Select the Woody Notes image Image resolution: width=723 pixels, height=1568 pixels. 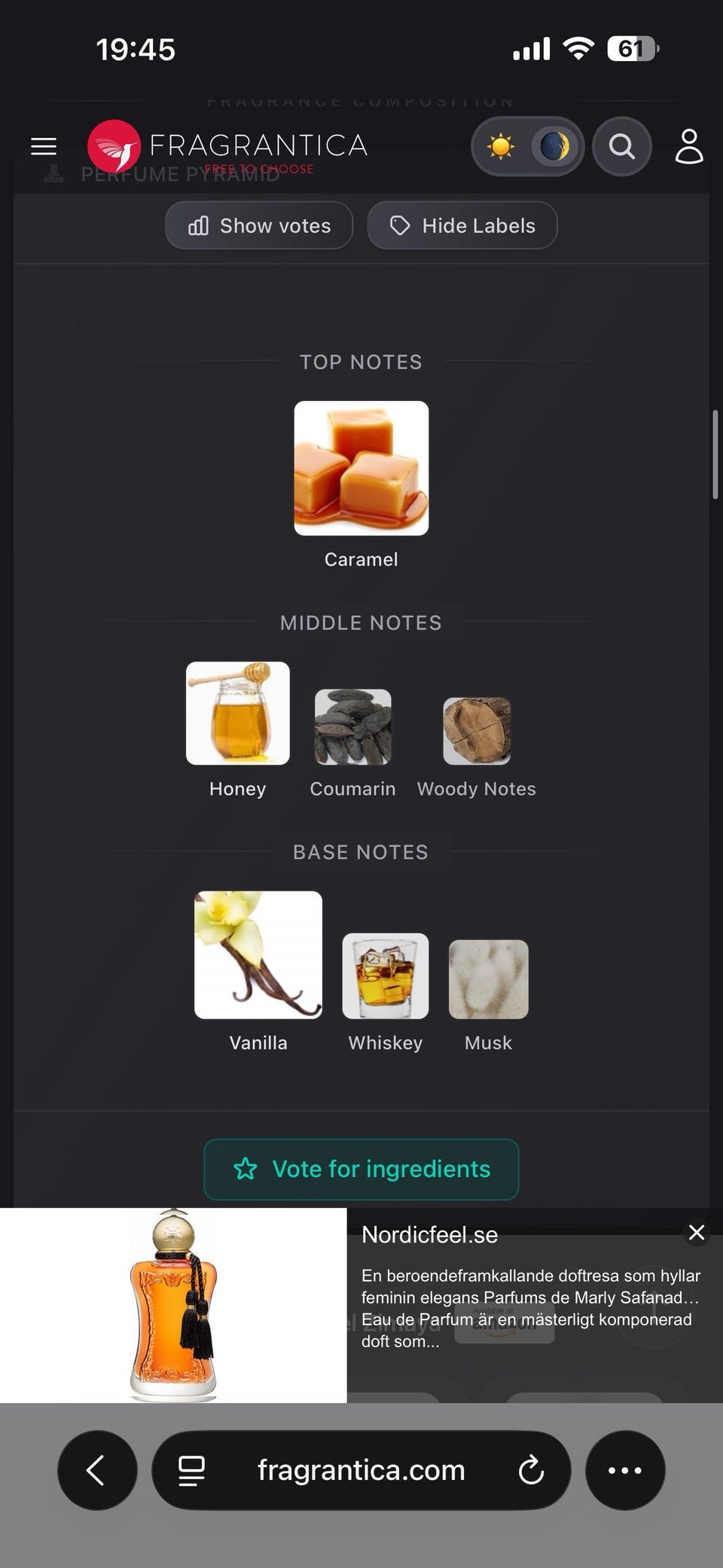point(477,731)
